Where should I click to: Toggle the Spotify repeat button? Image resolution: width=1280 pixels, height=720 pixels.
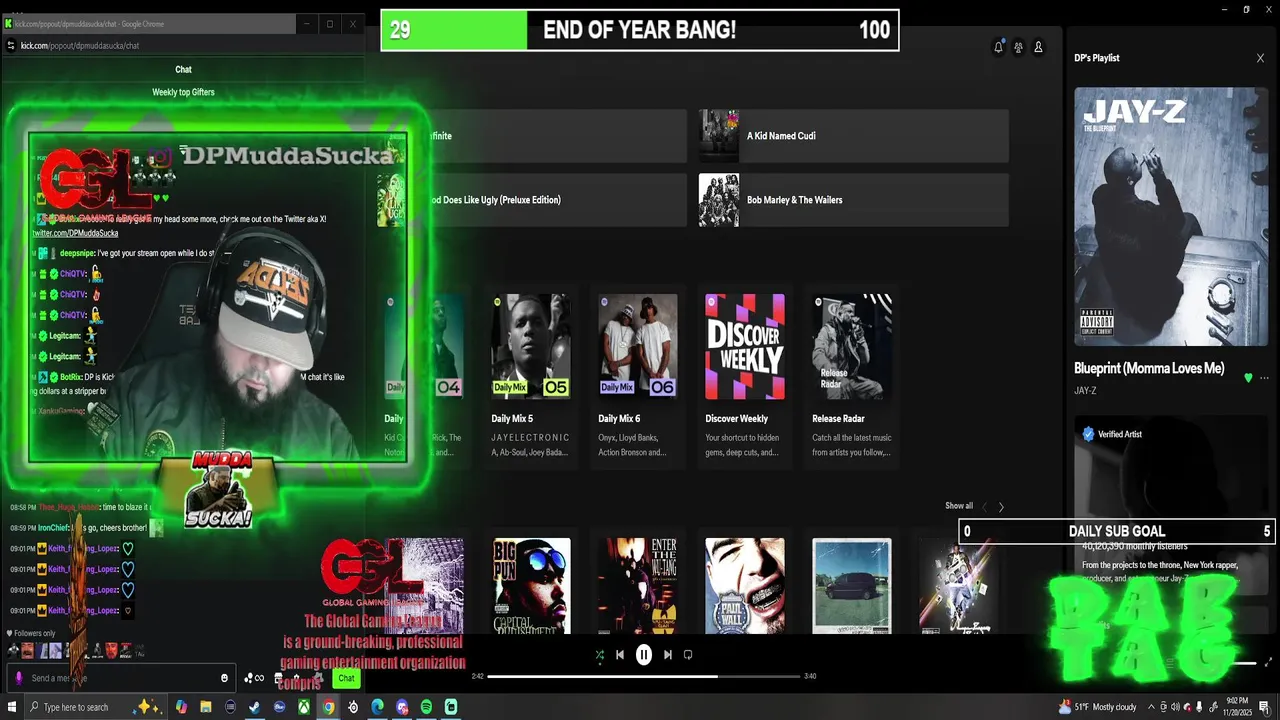[x=688, y=655]
